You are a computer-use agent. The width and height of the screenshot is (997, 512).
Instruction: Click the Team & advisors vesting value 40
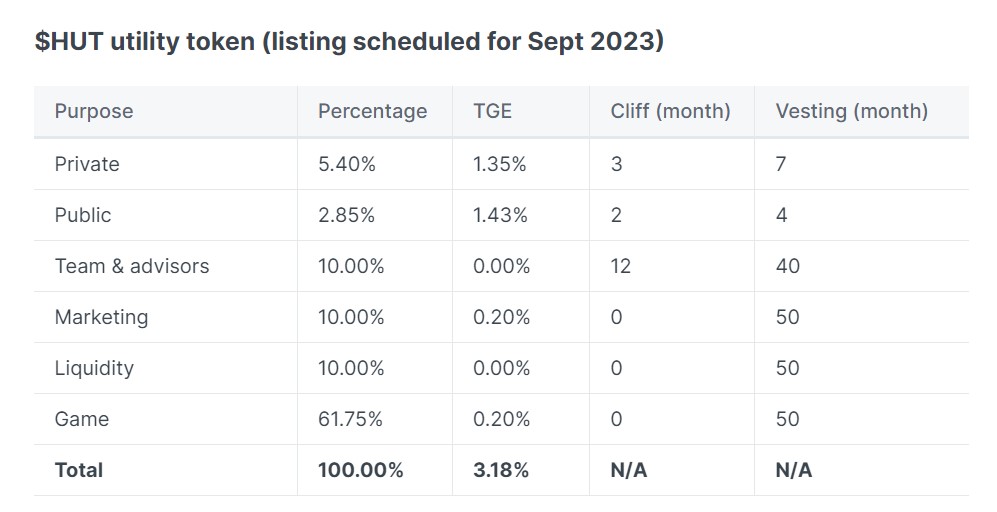coord(788,266)
